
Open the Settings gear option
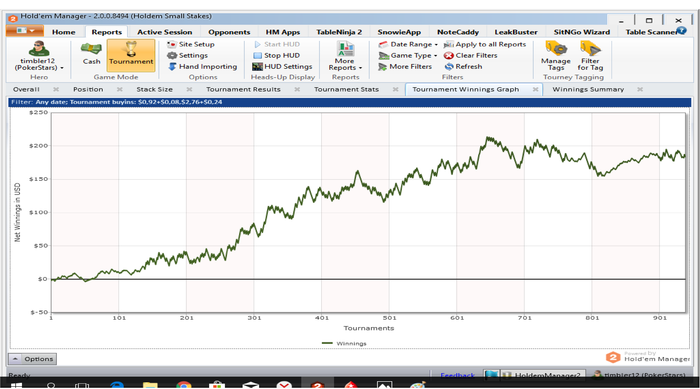[188, 55]
